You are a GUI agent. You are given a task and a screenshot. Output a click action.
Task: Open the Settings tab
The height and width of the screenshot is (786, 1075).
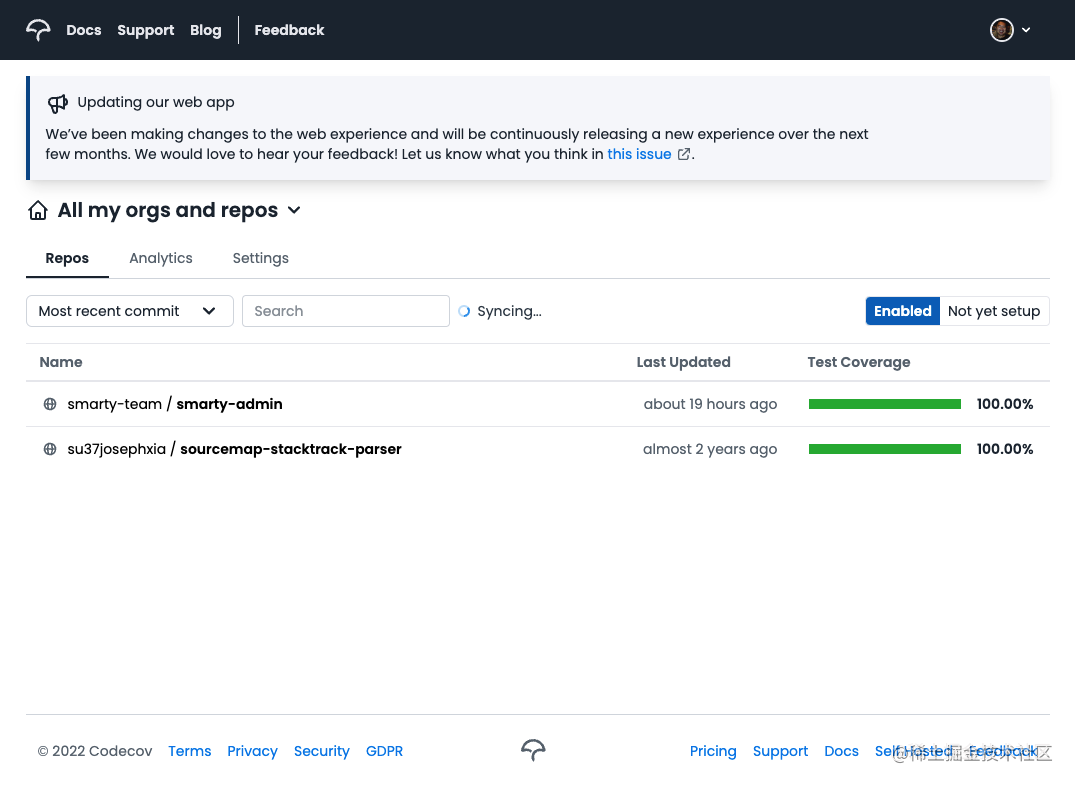tap(260, 258)
